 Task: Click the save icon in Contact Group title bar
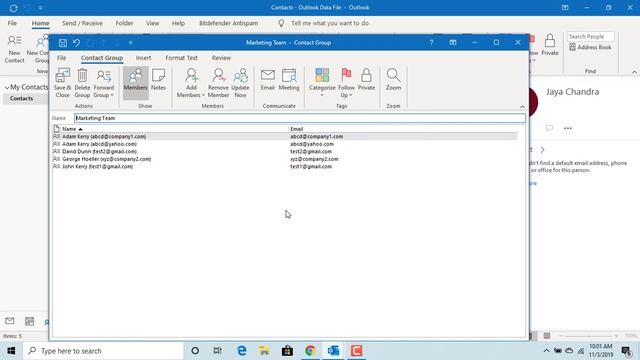click(x=63, y=42)
